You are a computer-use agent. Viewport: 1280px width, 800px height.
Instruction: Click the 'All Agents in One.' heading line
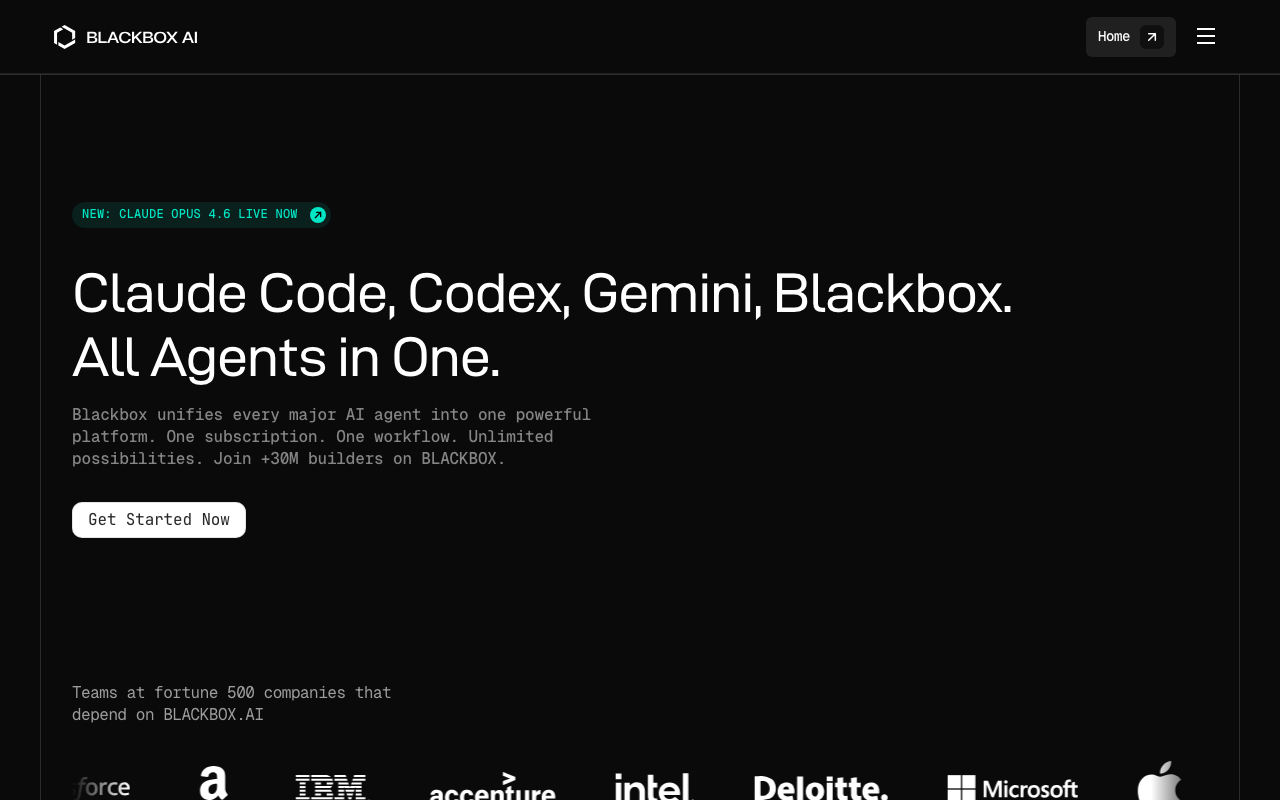click(x=286, y=358)
